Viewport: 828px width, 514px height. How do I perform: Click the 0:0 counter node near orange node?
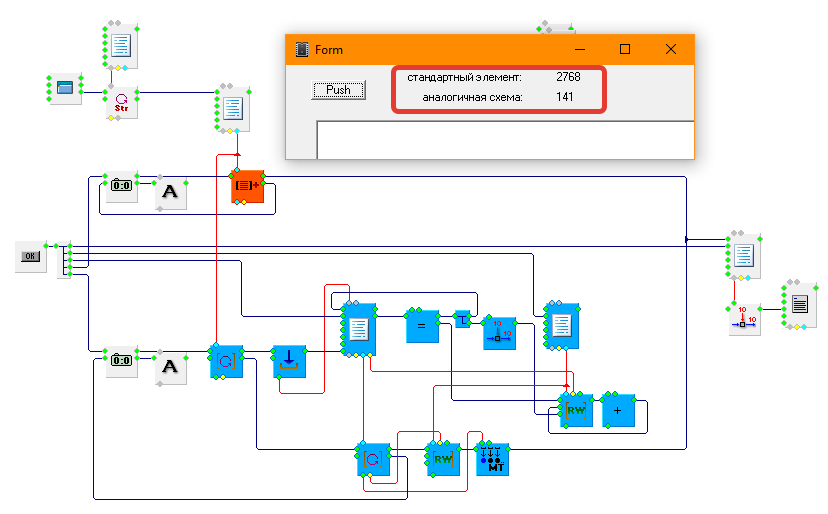[x=121, y=186]
